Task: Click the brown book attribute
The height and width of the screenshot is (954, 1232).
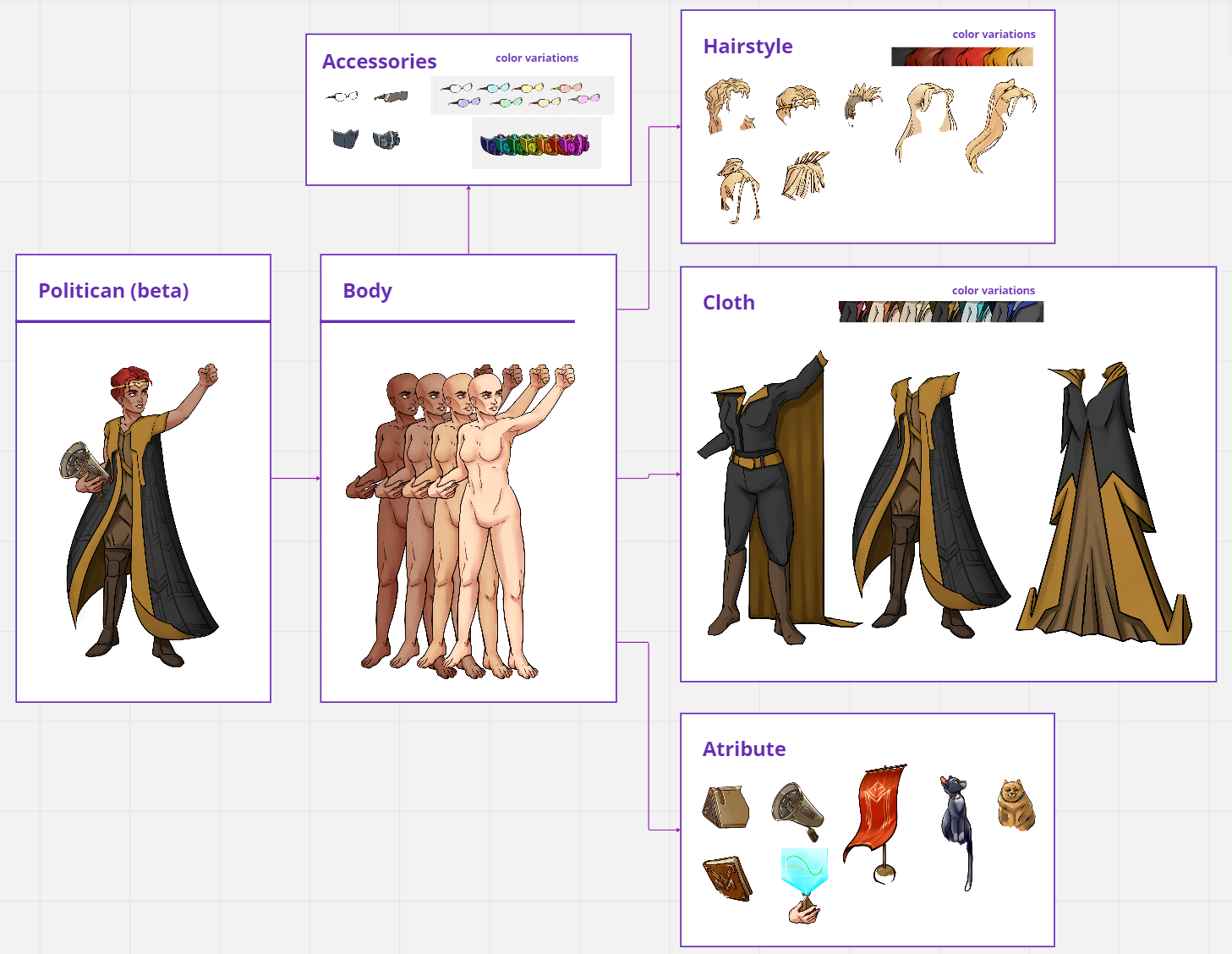Action: coord(726,879)
